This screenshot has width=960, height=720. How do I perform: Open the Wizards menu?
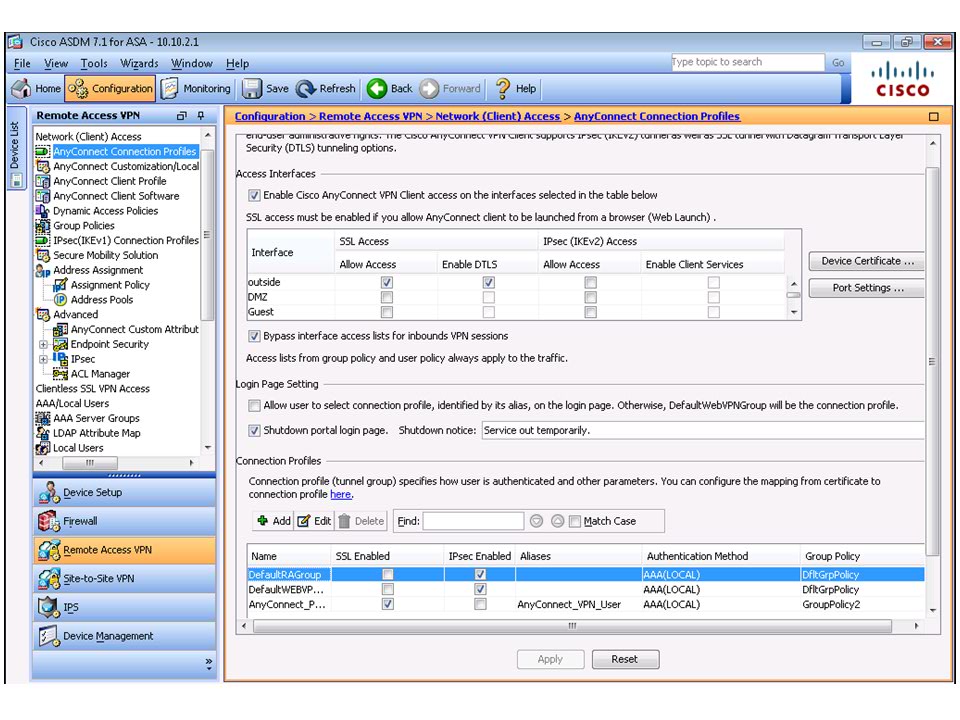(x=139, y=63)
